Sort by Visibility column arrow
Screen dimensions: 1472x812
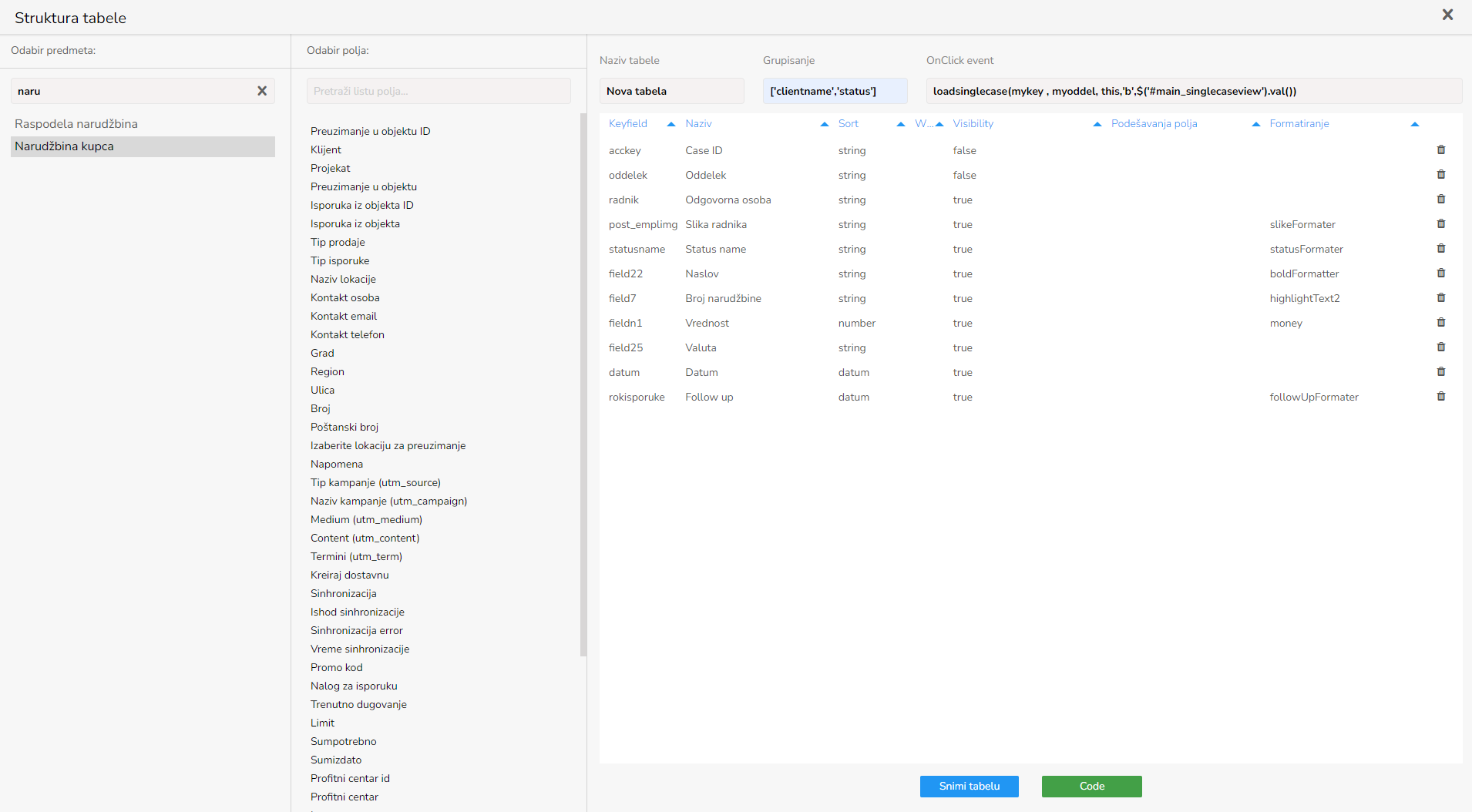(1097, 124)
